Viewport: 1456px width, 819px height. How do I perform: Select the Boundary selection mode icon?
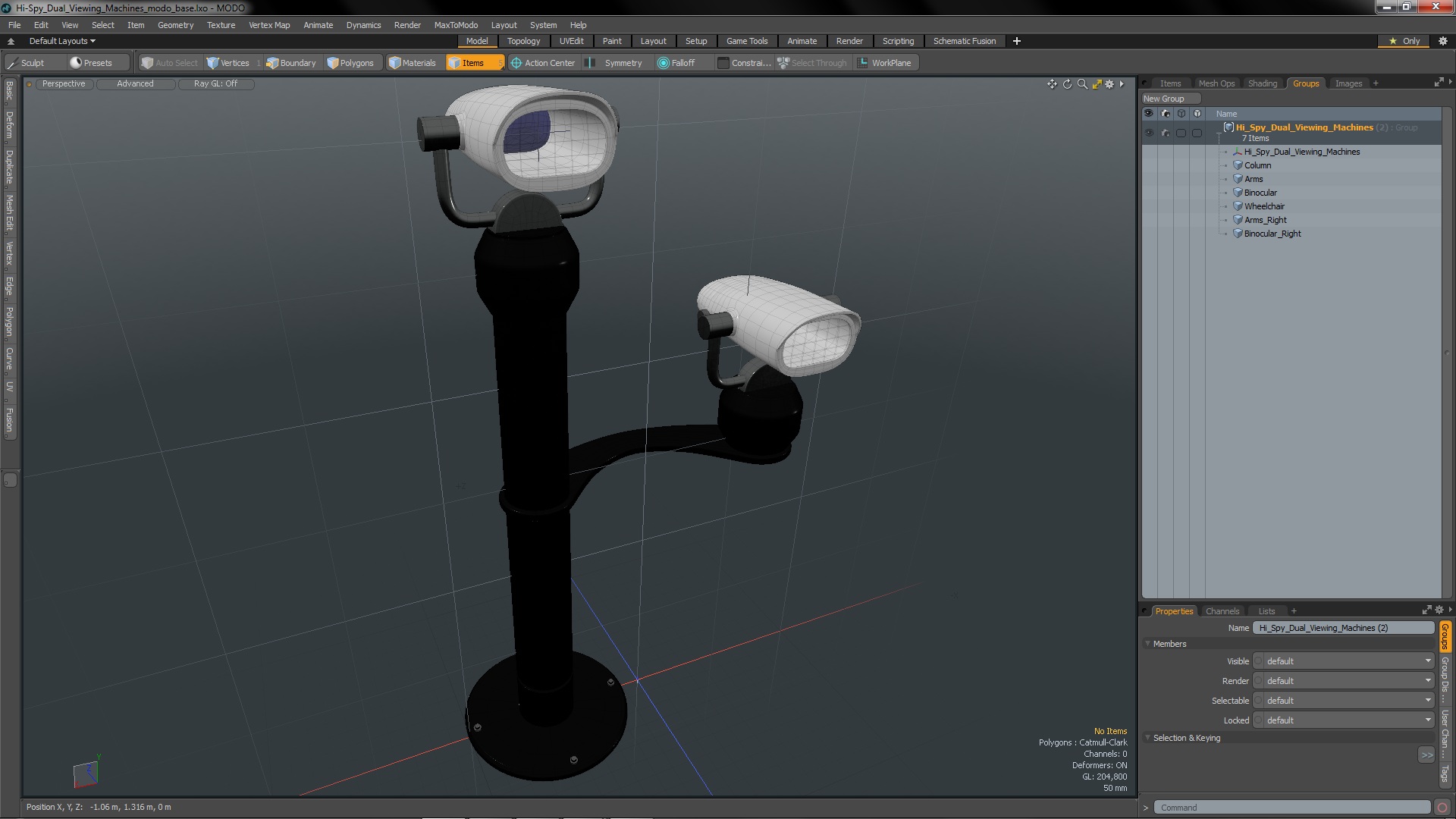[x=271, y=63]
